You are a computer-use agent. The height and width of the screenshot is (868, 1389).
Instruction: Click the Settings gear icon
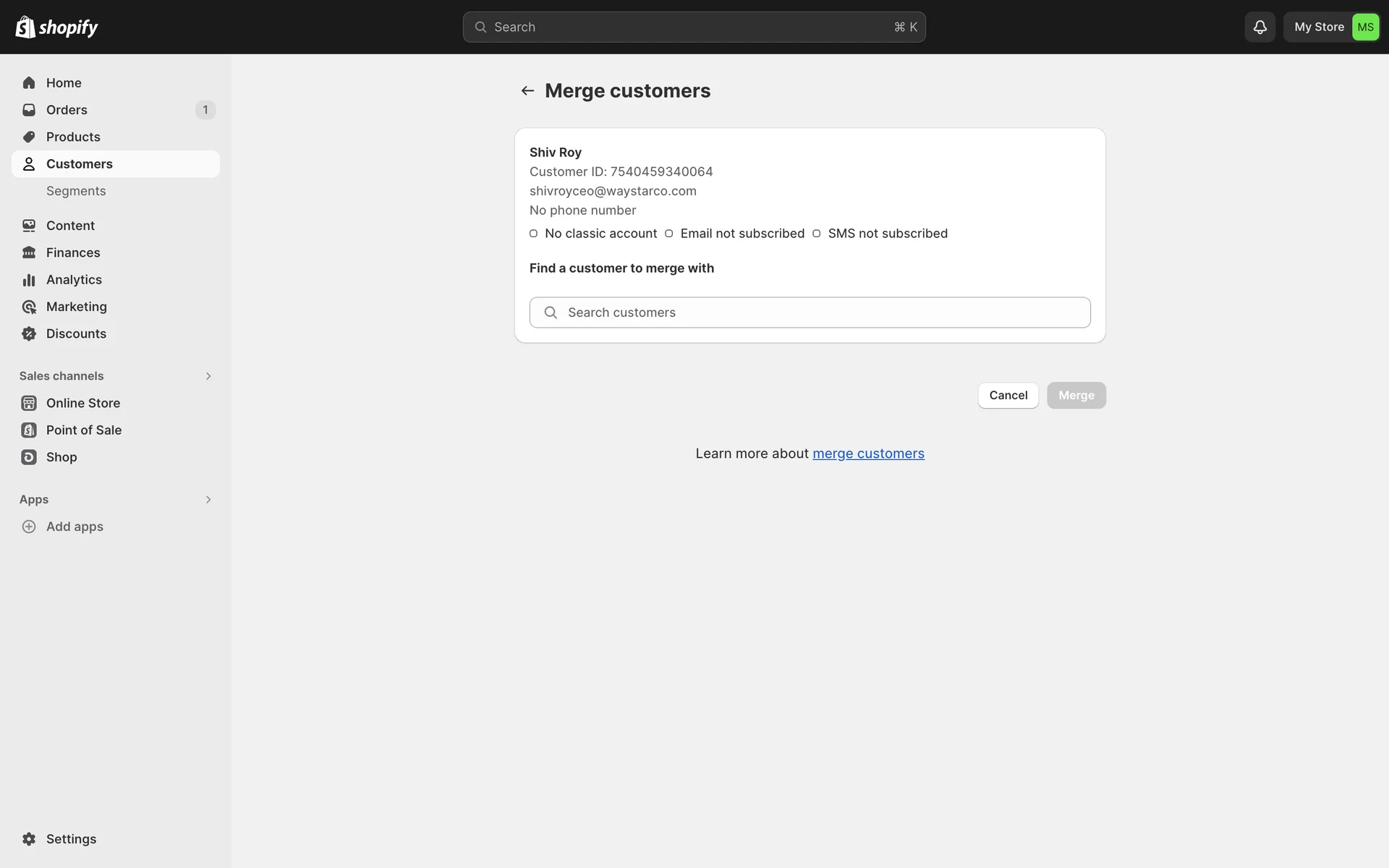coord(29,839)
